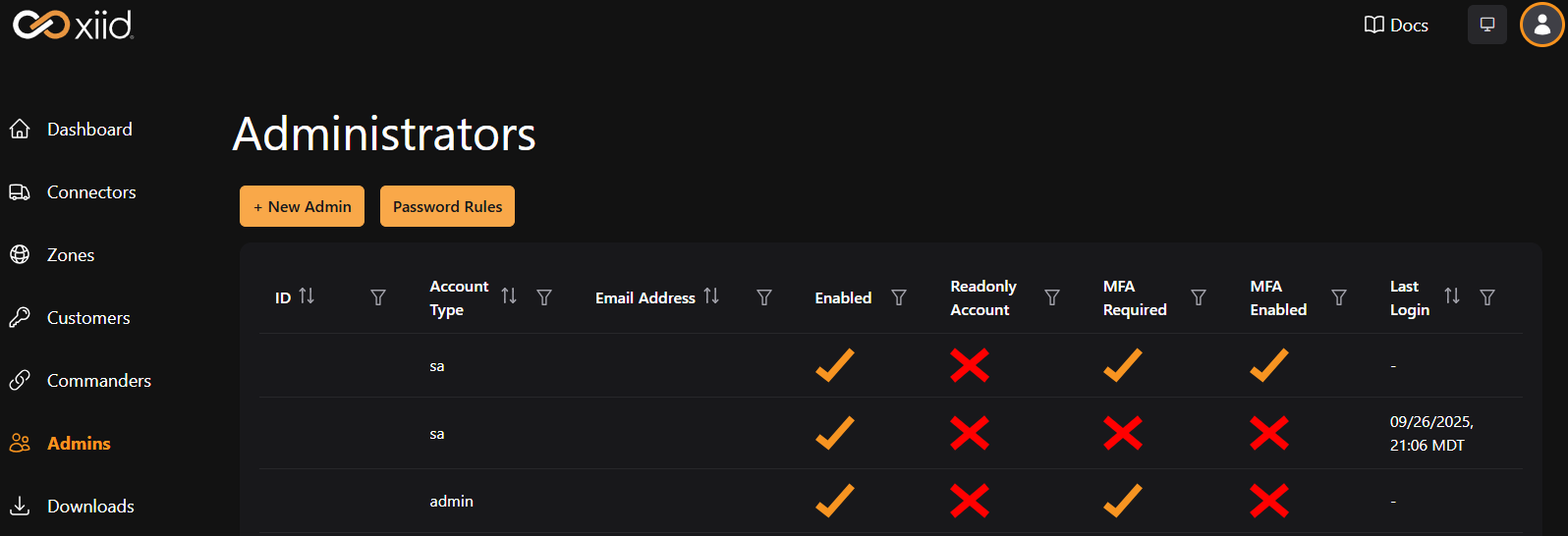
Task: Toggle MFA Required for admin row
Action: click(x=1122, y=501)
